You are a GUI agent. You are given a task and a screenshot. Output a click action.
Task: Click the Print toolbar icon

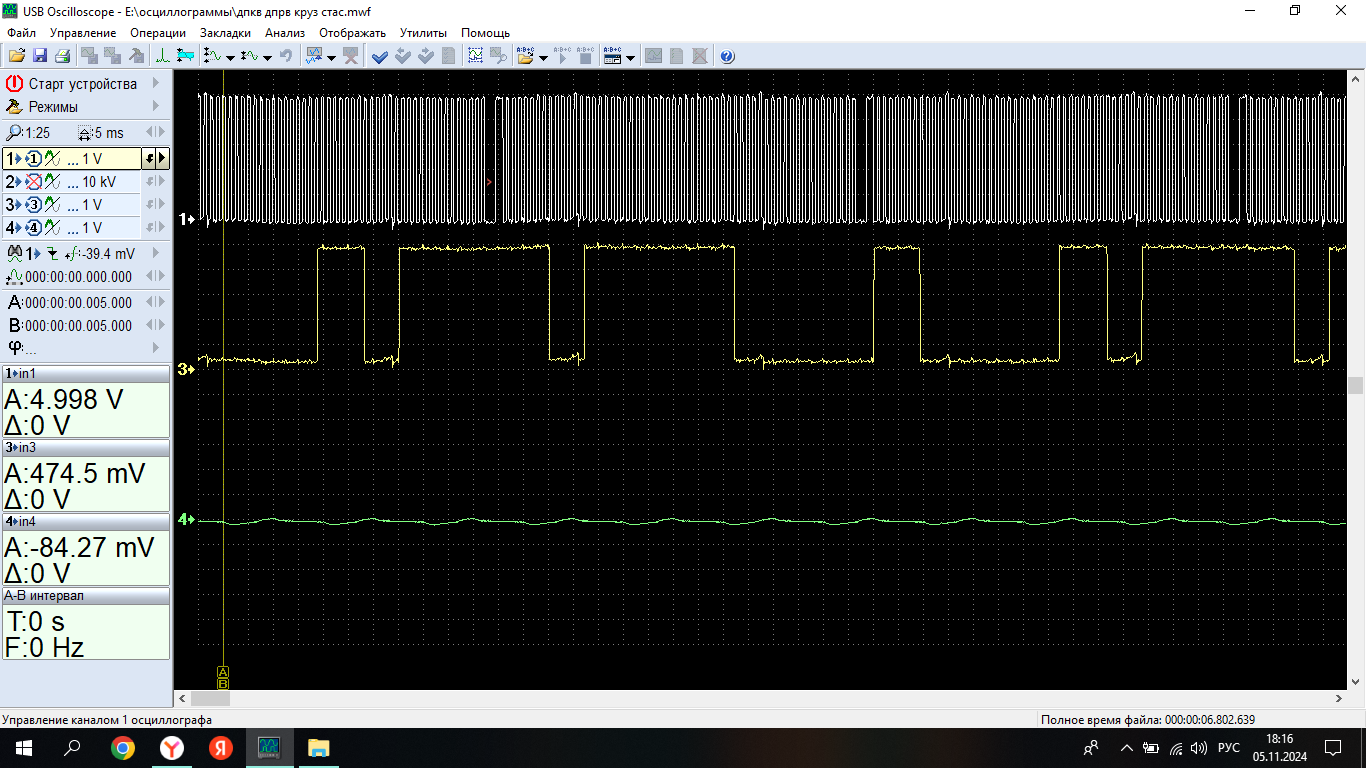click(x=62, y=56)
